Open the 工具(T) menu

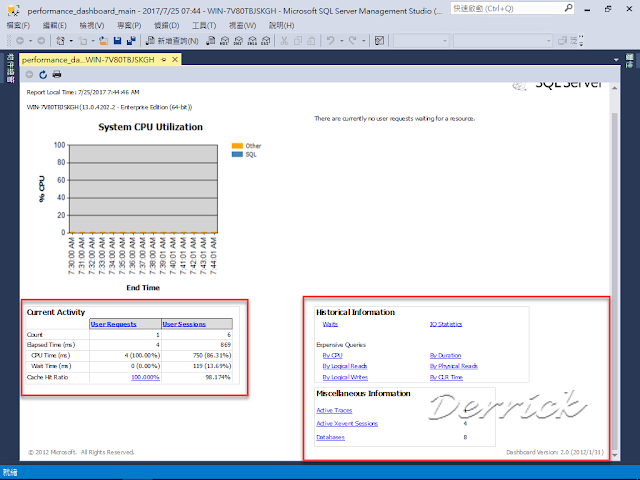204,25
